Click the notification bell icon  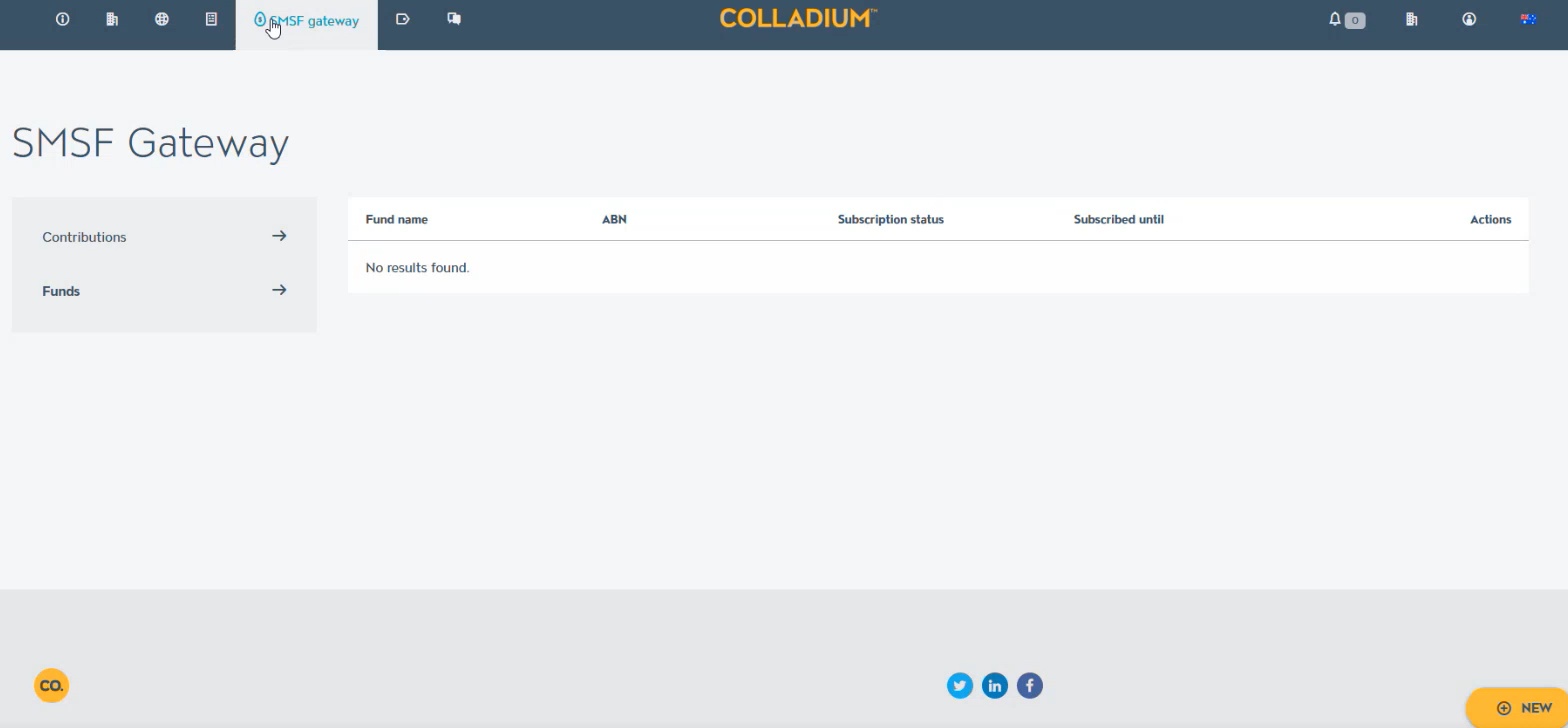tap(1335, 19)
